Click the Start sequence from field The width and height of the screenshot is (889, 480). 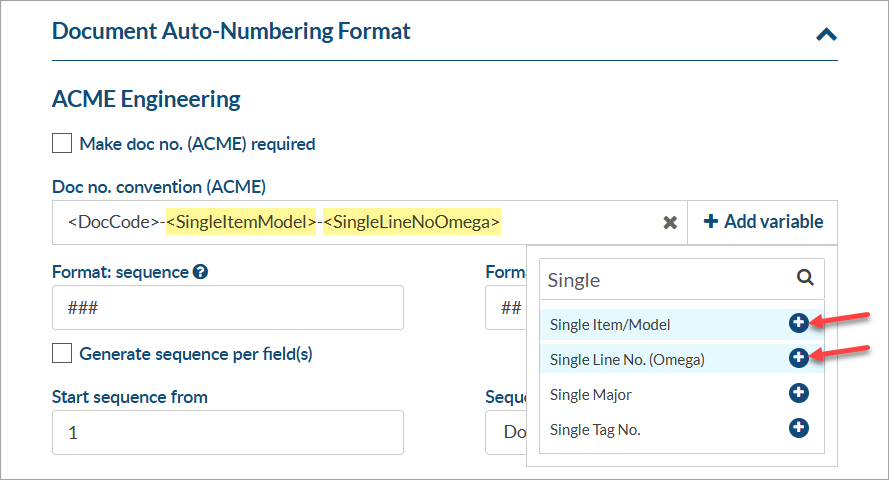click(x=227, y=432)
